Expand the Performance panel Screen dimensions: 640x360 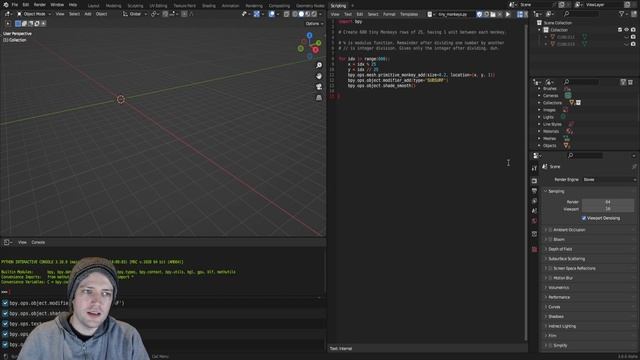click(559, 297)
